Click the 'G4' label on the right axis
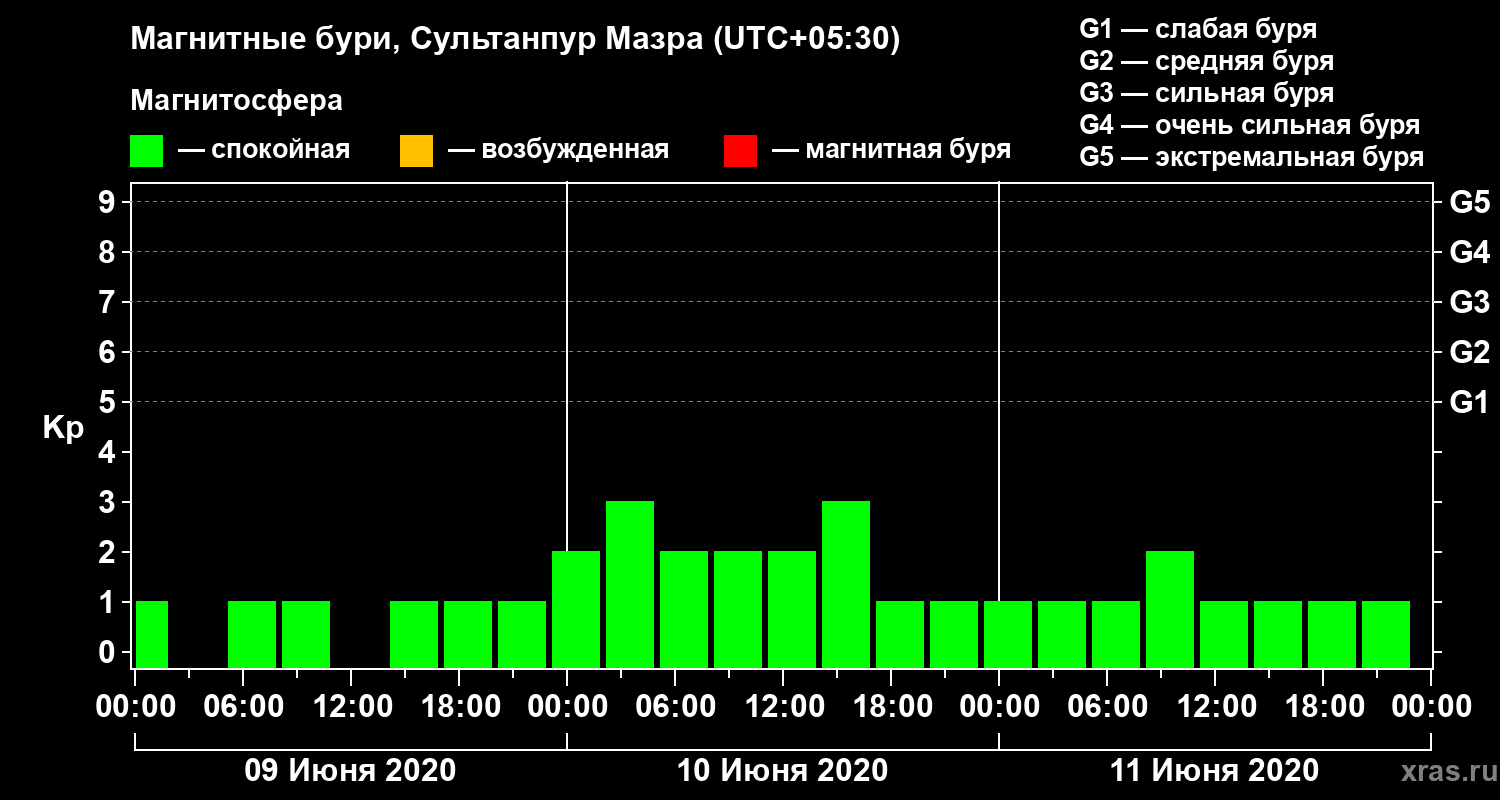Viewport: 1500px width, 800px height. click(x=1470, y=252)
